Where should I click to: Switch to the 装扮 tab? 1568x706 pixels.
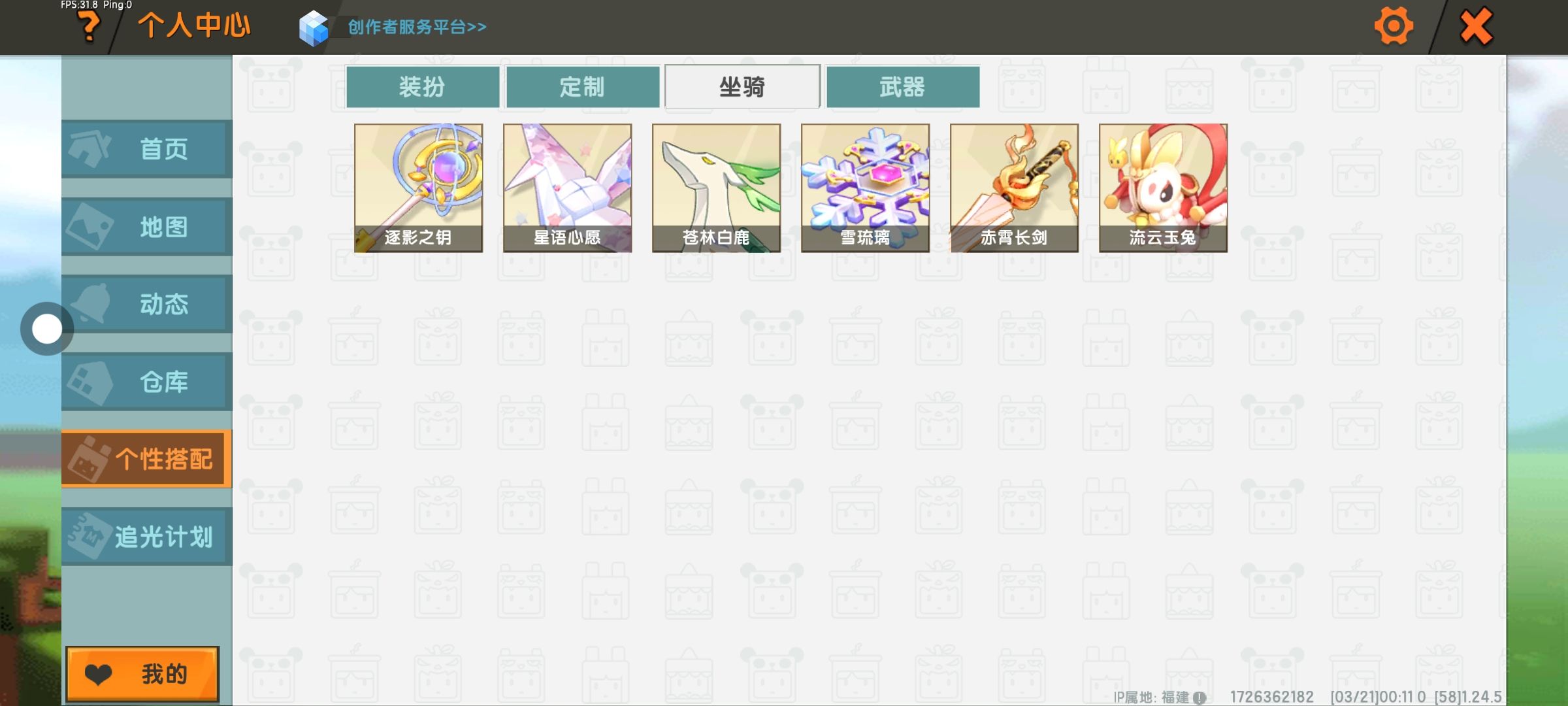423,86
